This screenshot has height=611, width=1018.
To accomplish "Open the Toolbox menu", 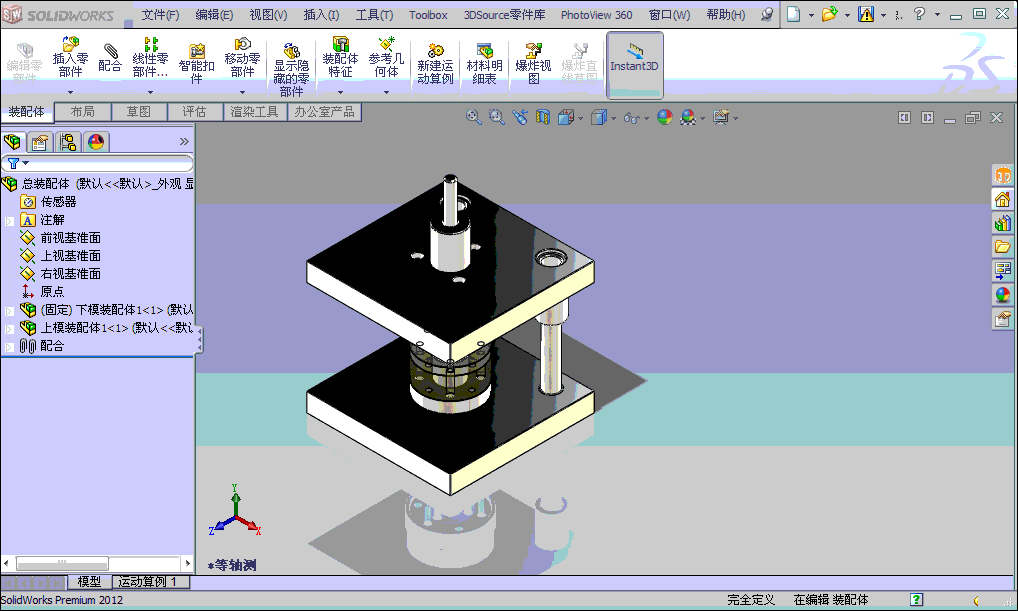I will tap(428, 14).
